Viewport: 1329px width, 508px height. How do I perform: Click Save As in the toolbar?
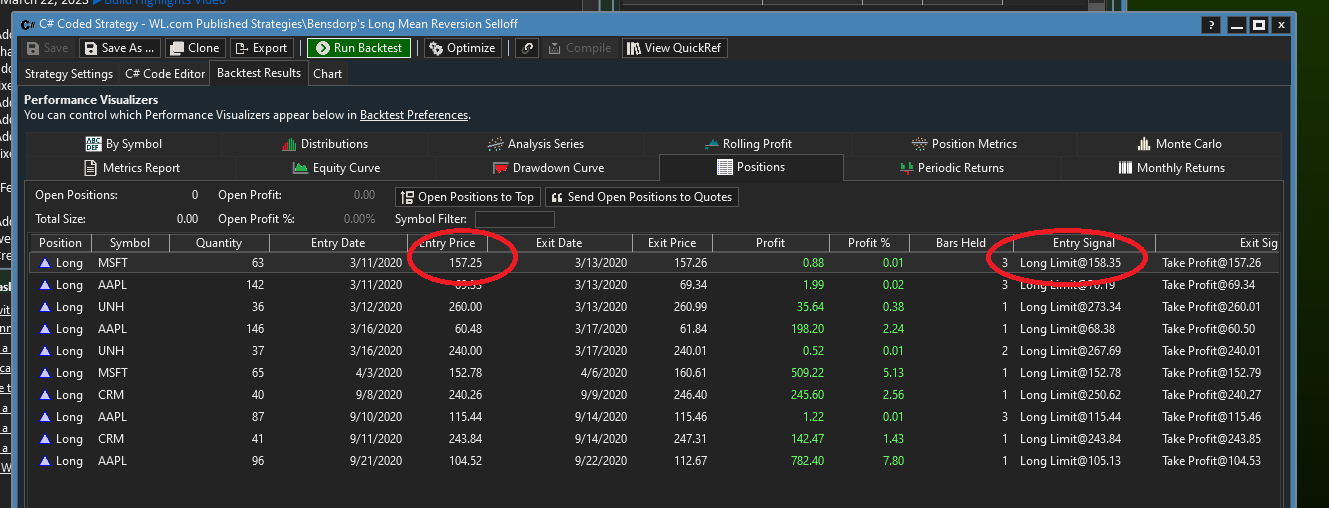(119, 48)
